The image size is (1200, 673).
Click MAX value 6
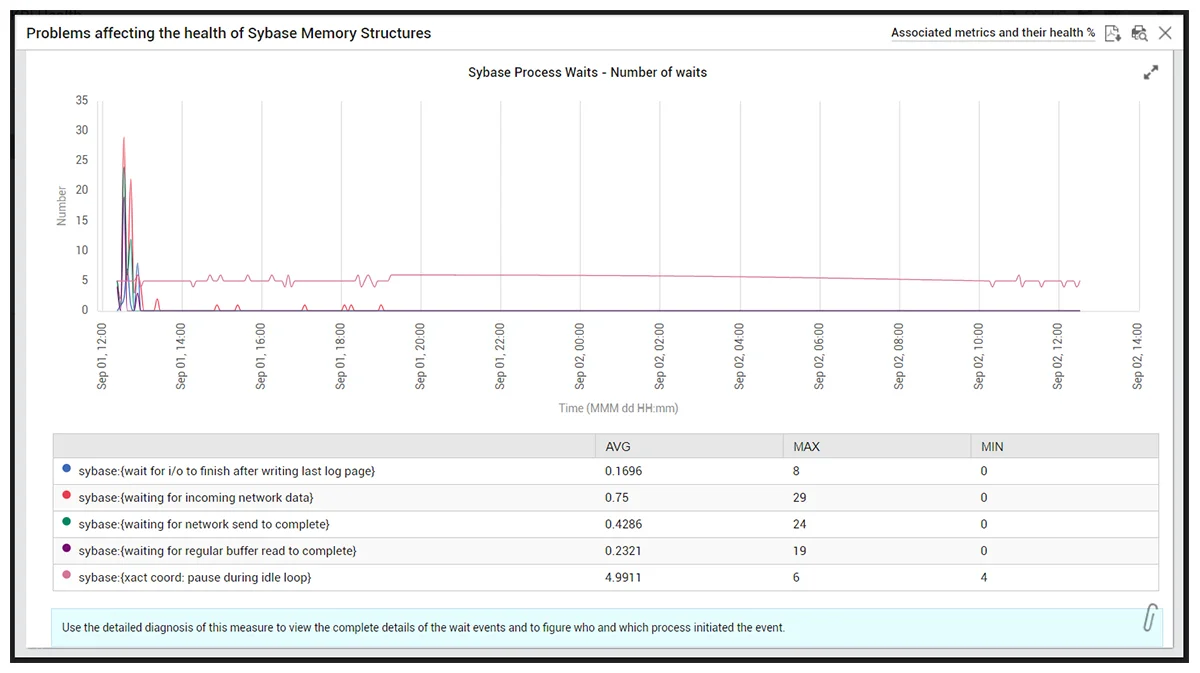pyautogui.click(x=797, y=578)
